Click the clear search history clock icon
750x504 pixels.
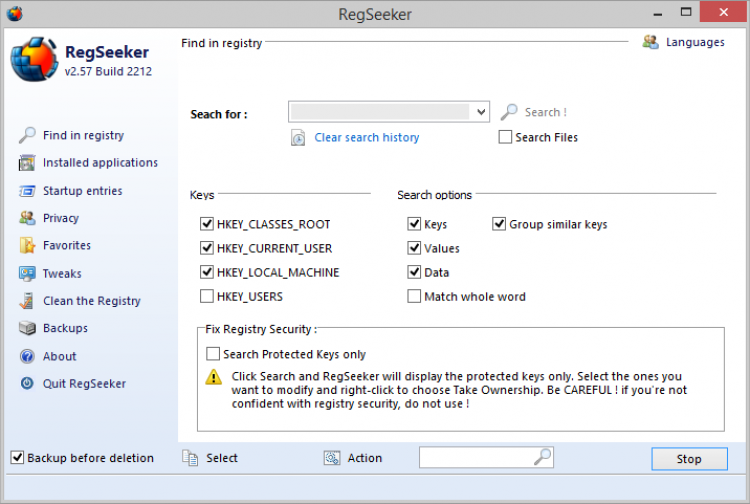(298, 138)
